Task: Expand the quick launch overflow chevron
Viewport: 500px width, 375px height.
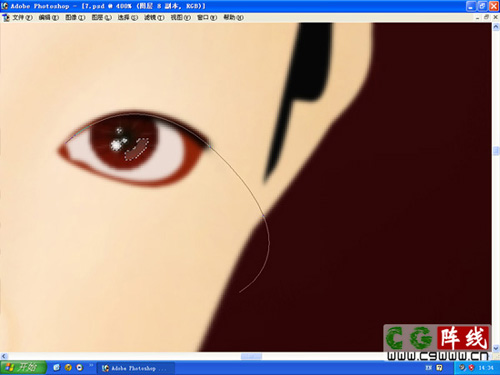Action: 91,366
